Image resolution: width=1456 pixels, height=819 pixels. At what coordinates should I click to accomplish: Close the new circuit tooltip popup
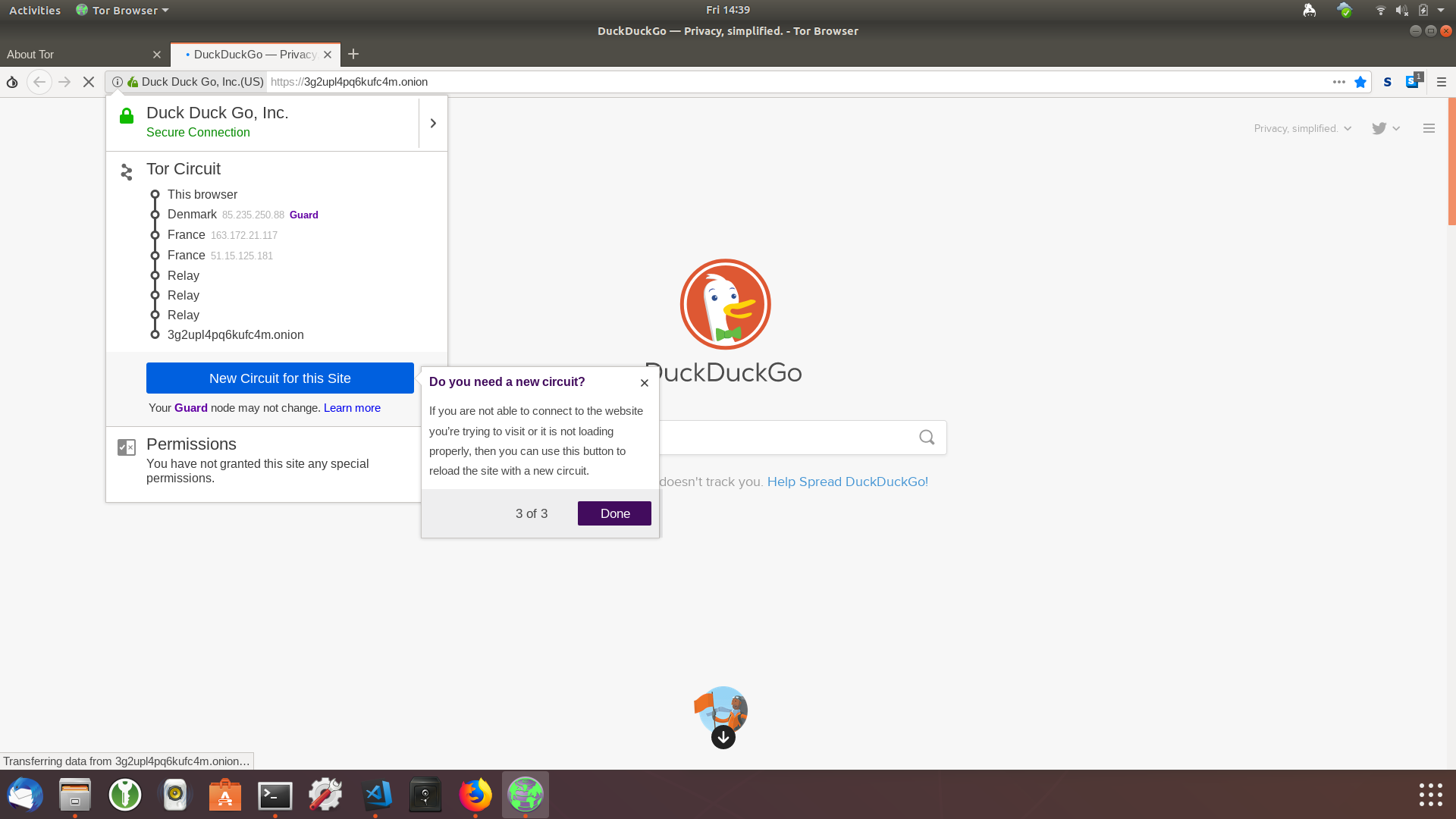[x=645, y=383]
